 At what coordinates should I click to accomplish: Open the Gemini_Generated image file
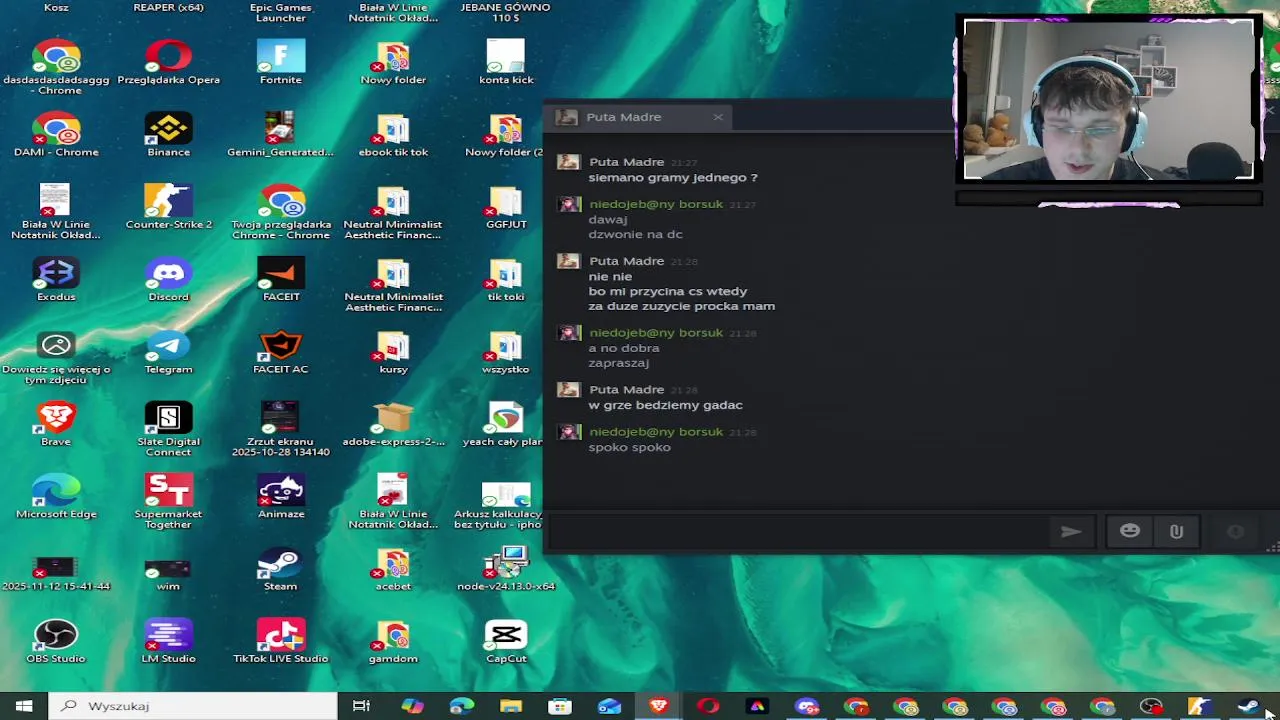(x=281, y=134)
